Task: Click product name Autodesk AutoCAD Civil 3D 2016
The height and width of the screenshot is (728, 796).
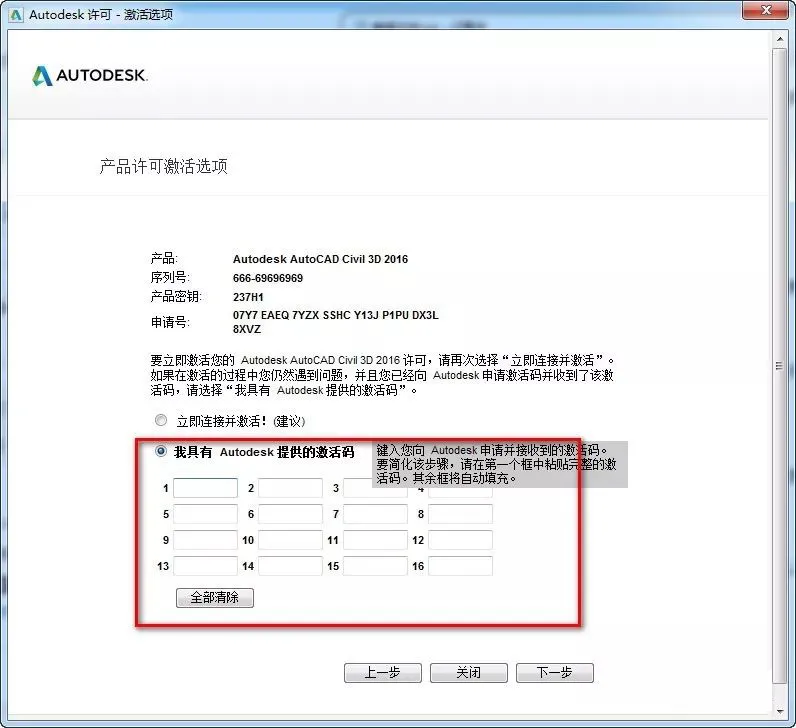Action: coord(320,259)
